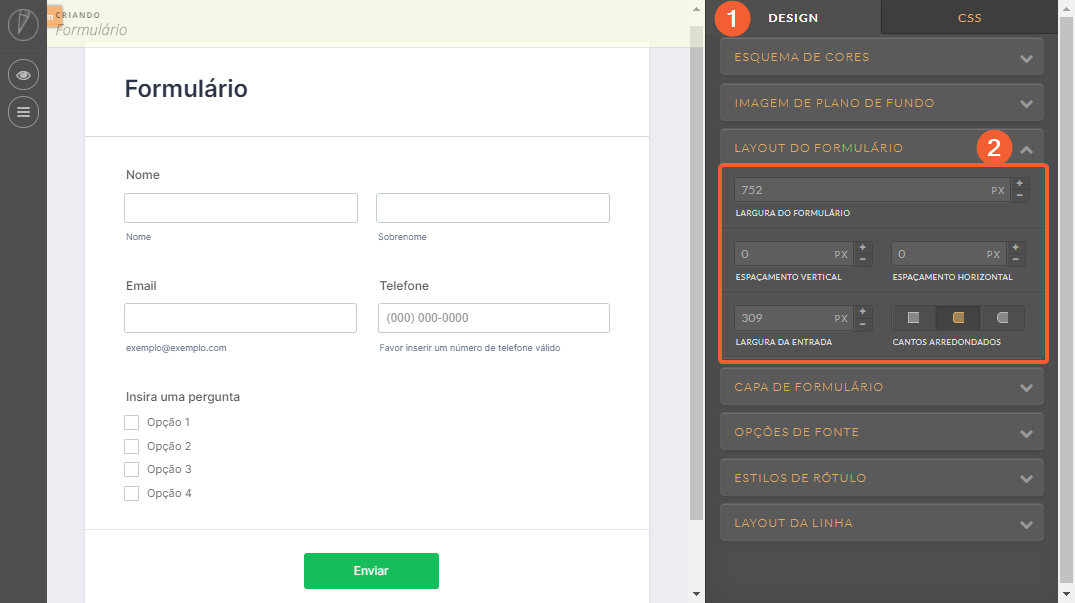
Task: Check the Opção 1 checkbox
Action: [131, 422]
